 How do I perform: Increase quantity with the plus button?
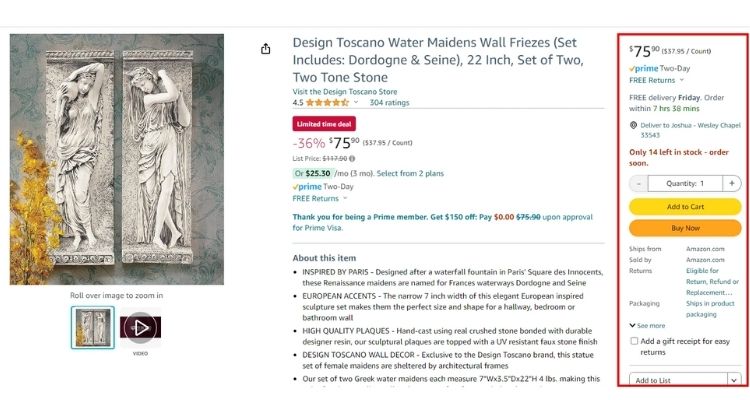click(x=732, y=183)
